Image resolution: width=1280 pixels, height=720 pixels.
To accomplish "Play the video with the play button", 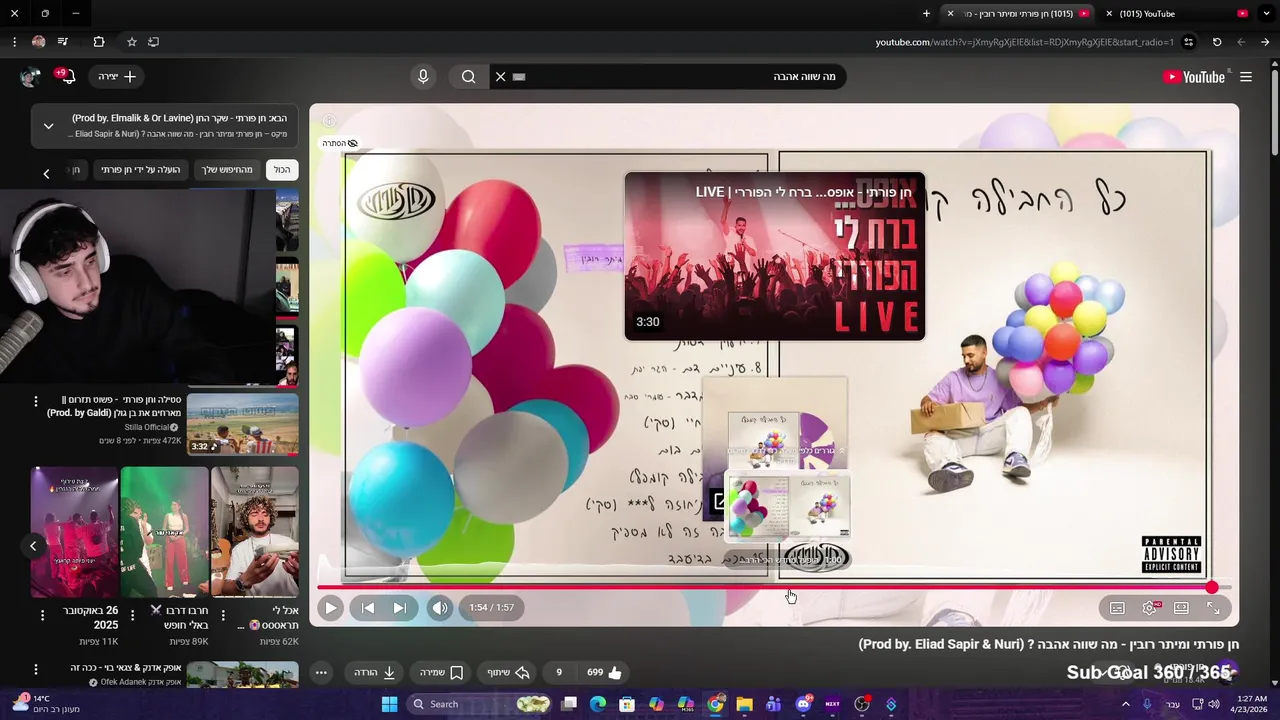I will (330, 608).
